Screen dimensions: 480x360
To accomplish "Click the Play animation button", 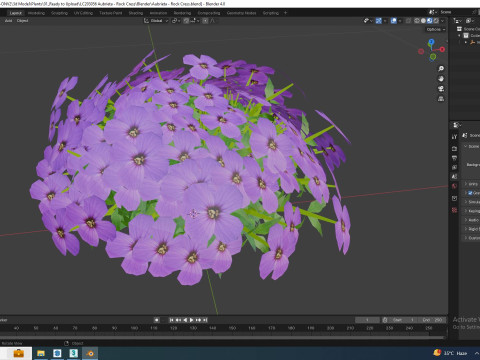I will coord(192,320).
